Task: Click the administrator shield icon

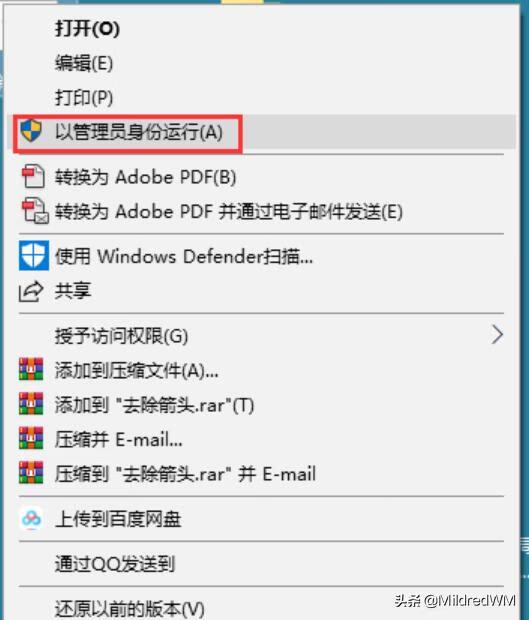Action: [x=31, y=131]
